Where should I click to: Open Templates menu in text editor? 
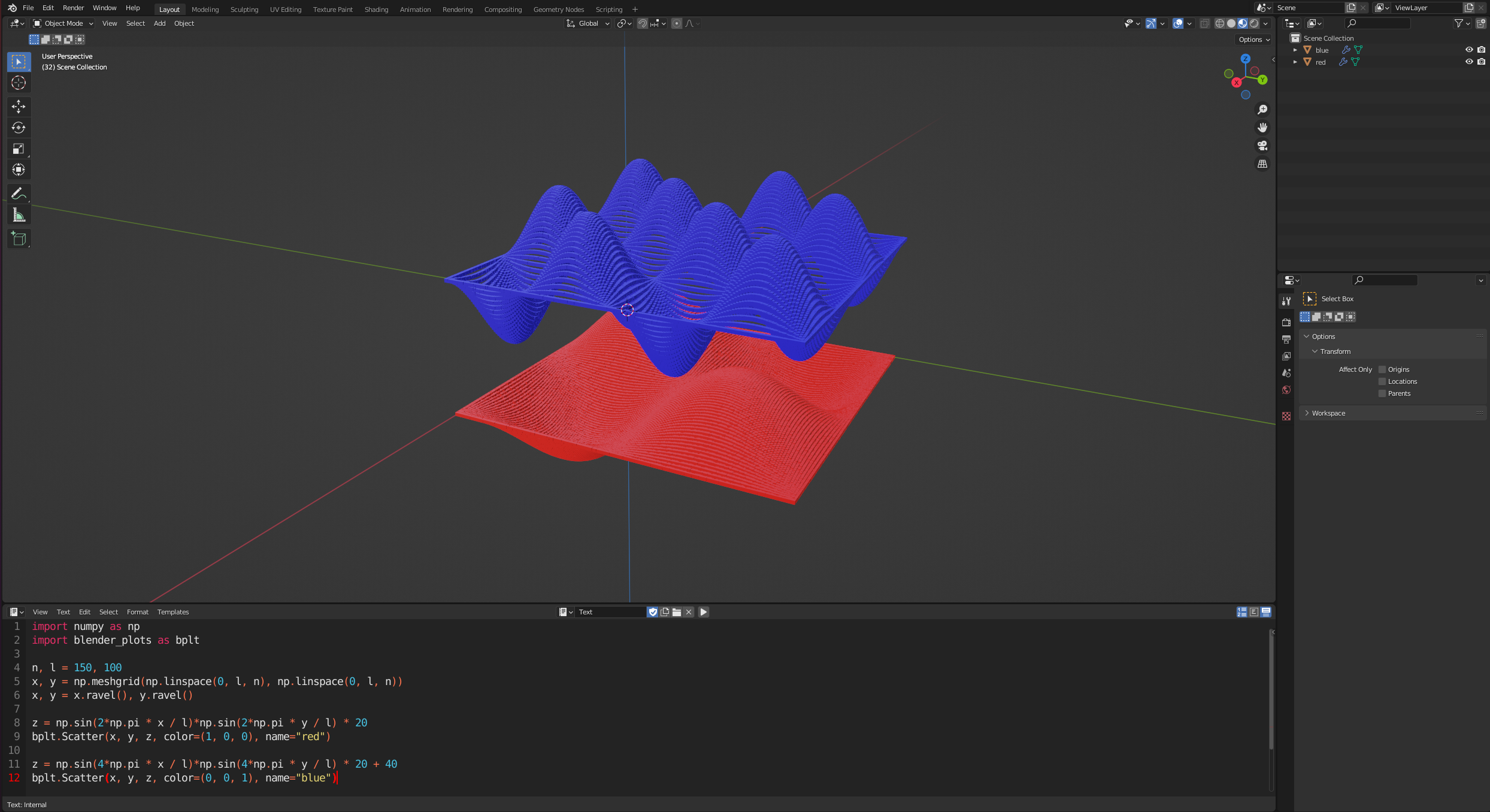[172, 612]
